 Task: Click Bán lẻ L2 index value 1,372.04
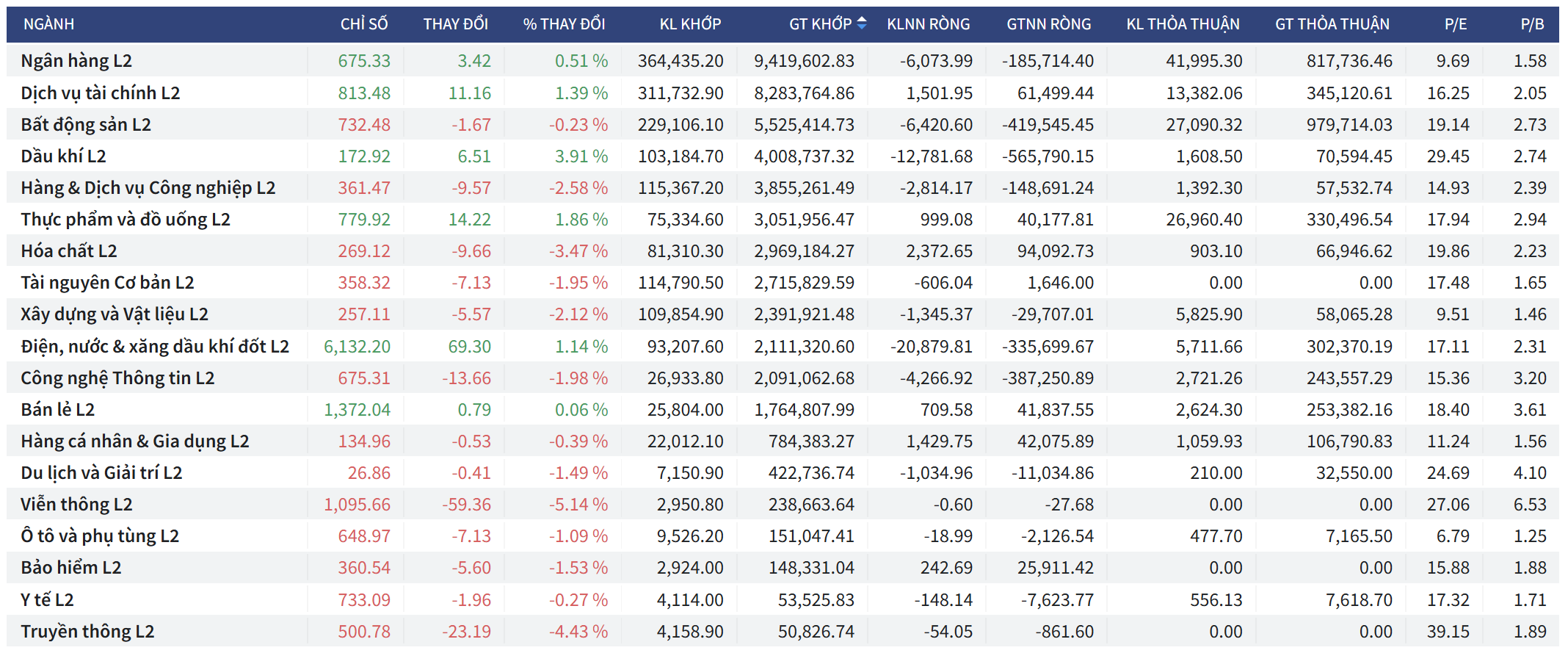click(357, 410)
